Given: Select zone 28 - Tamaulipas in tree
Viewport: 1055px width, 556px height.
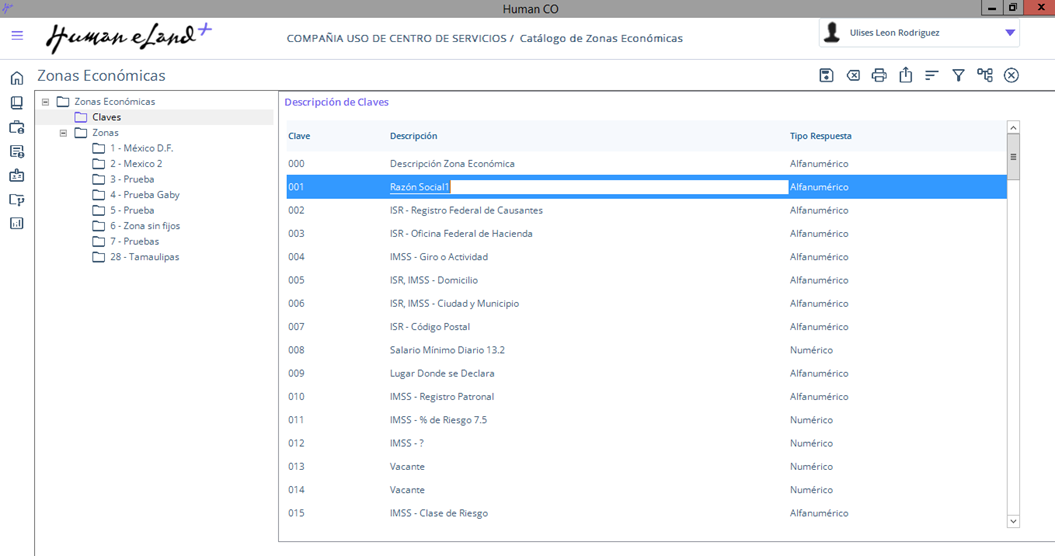Looking at the screenshot, I should (144, 257).
